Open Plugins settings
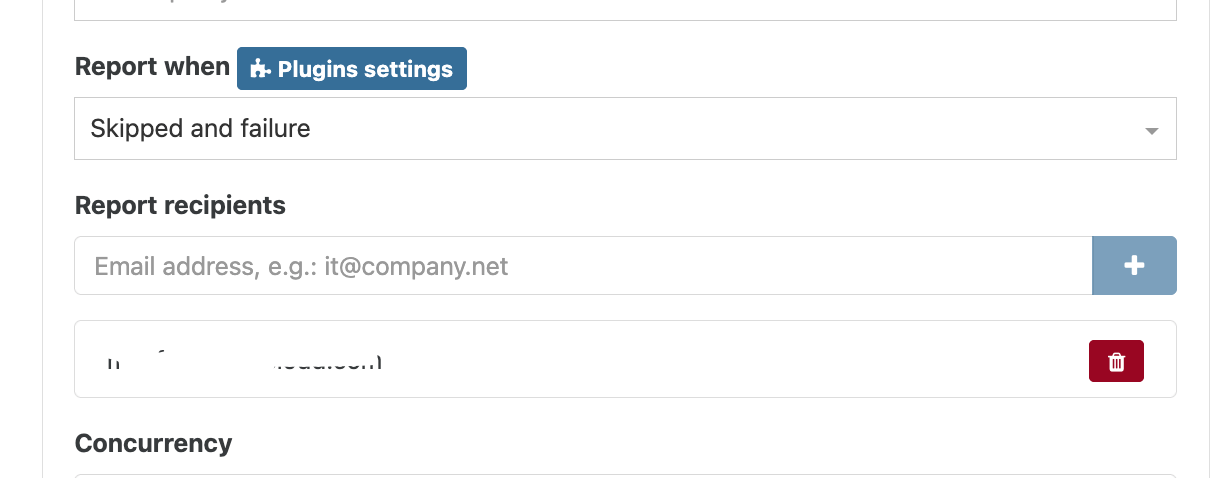This screenshot has height=478, width=1214. coord(352,69)
